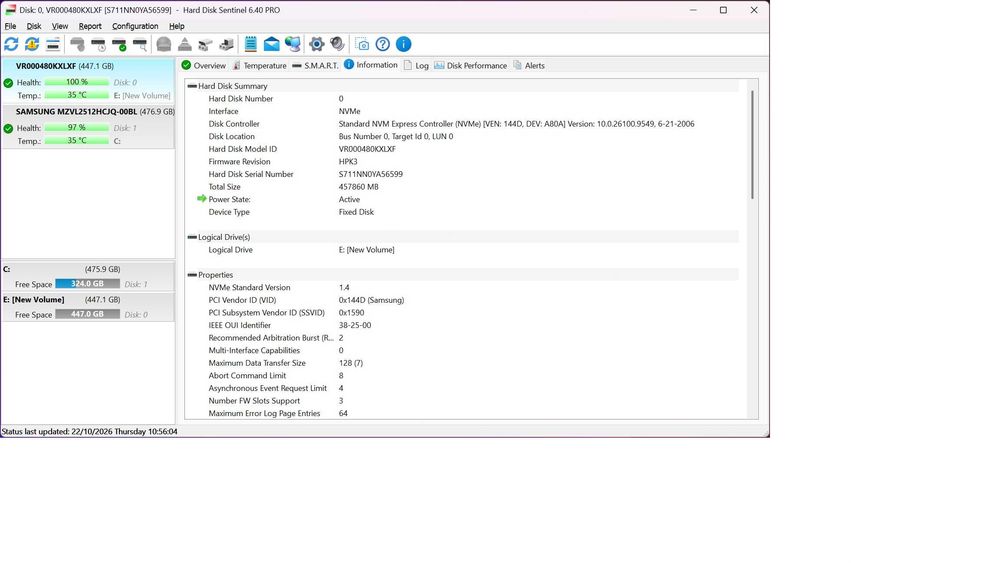
Task: Click the Maximum Data Transfer Size row label
Action: coord(257,363)
